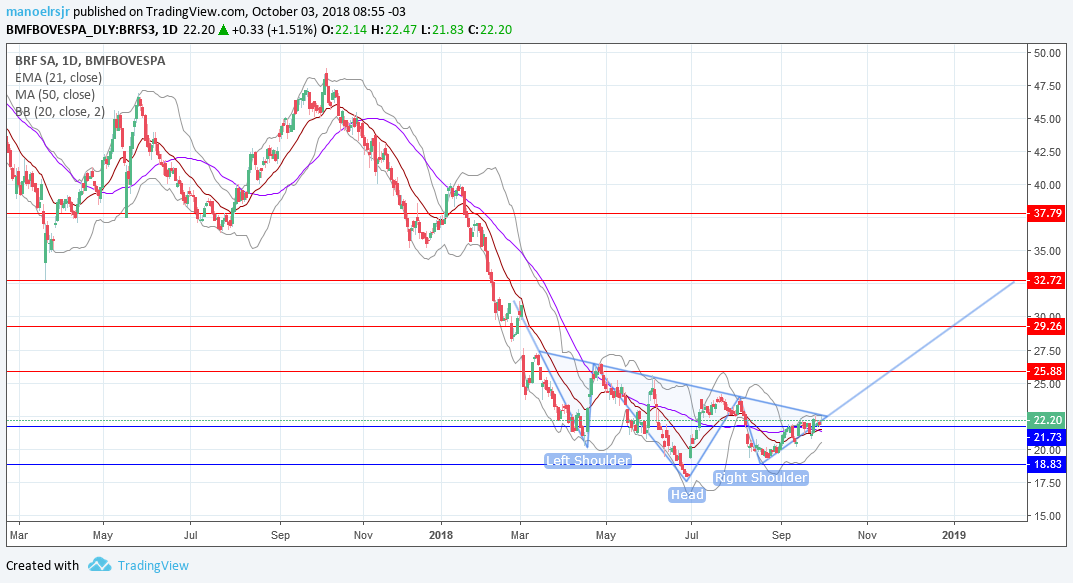Select the MA (50, close) indicator legend

55,94
